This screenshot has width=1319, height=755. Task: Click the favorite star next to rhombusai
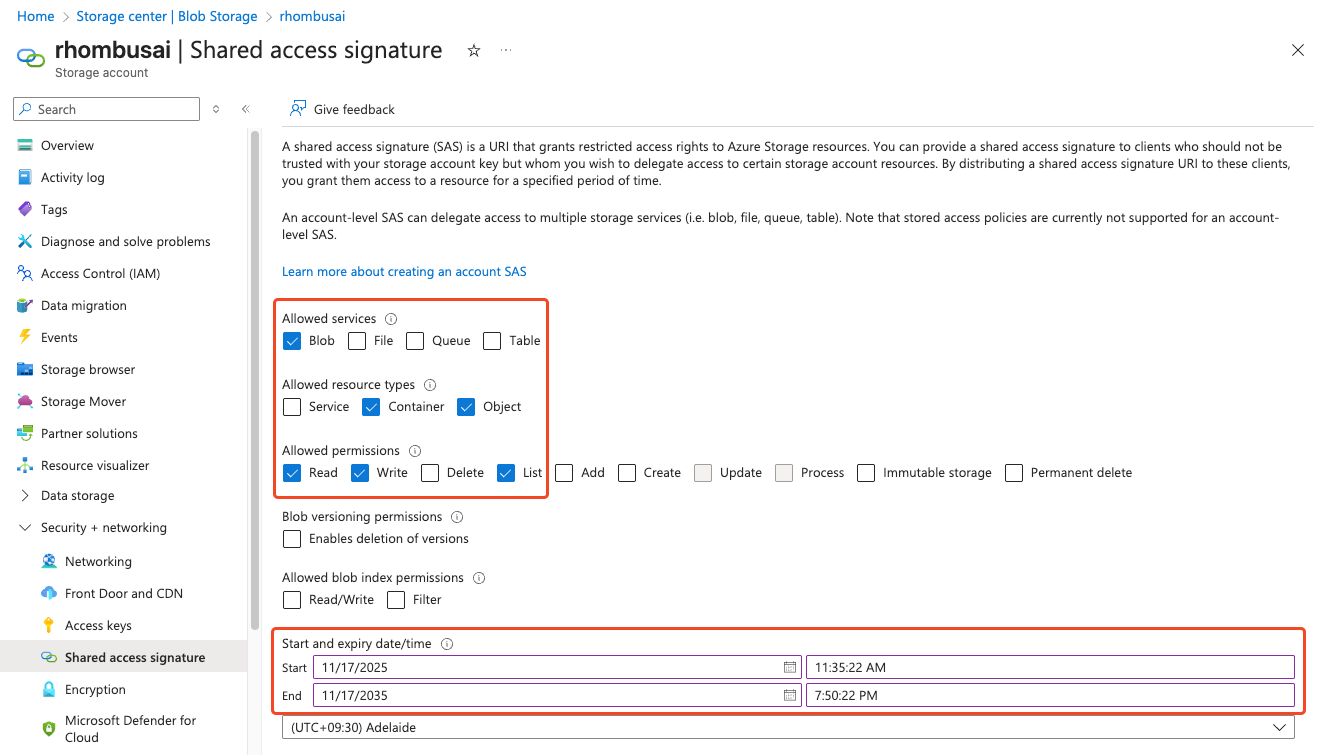point(473,49)
